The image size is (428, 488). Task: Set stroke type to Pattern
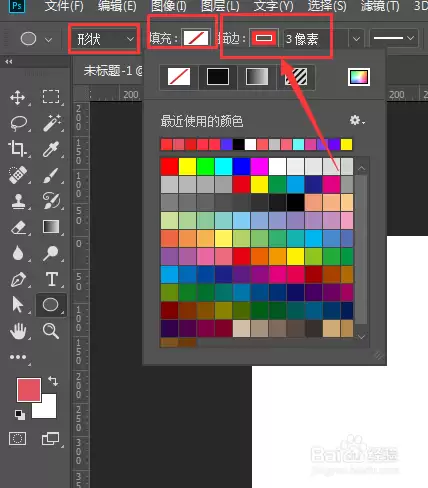[296, 77]
